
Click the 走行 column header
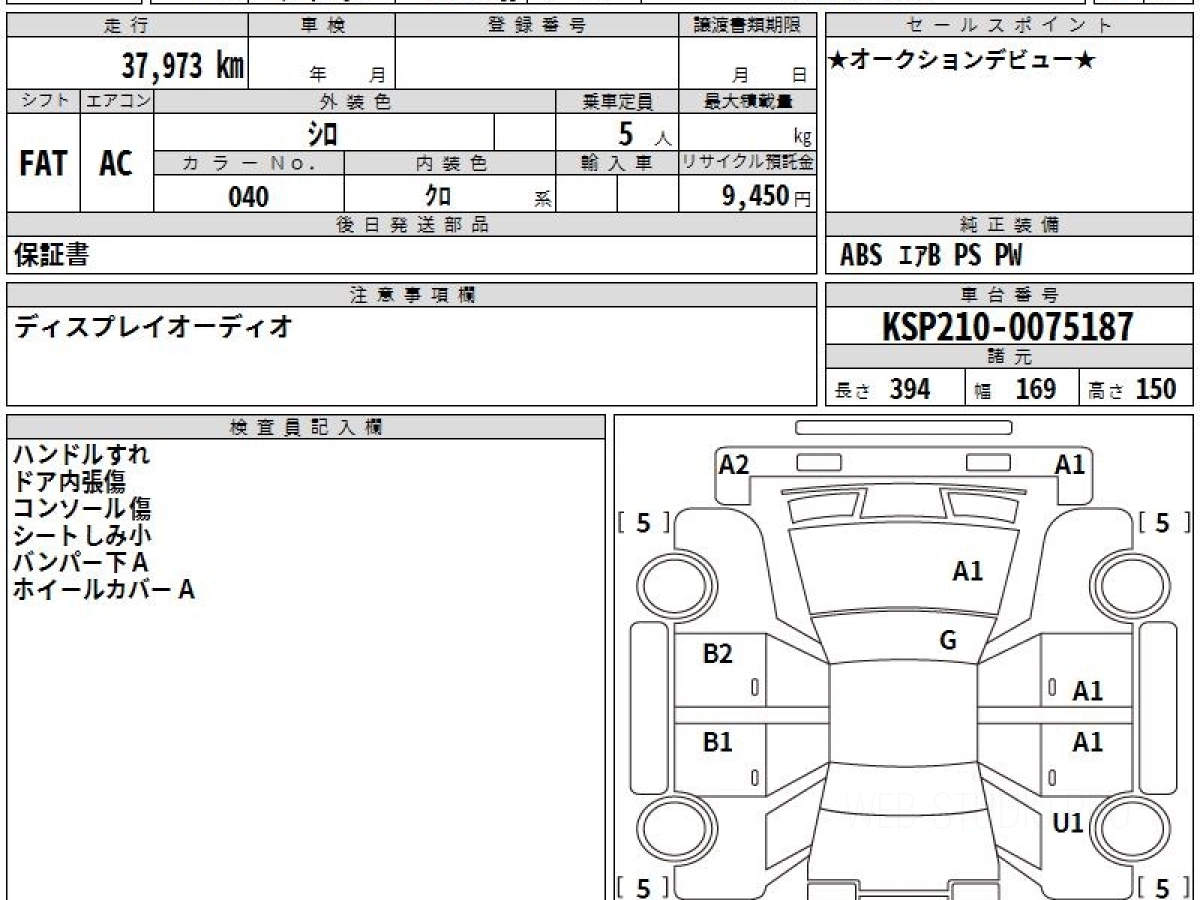tap(127, 26)
